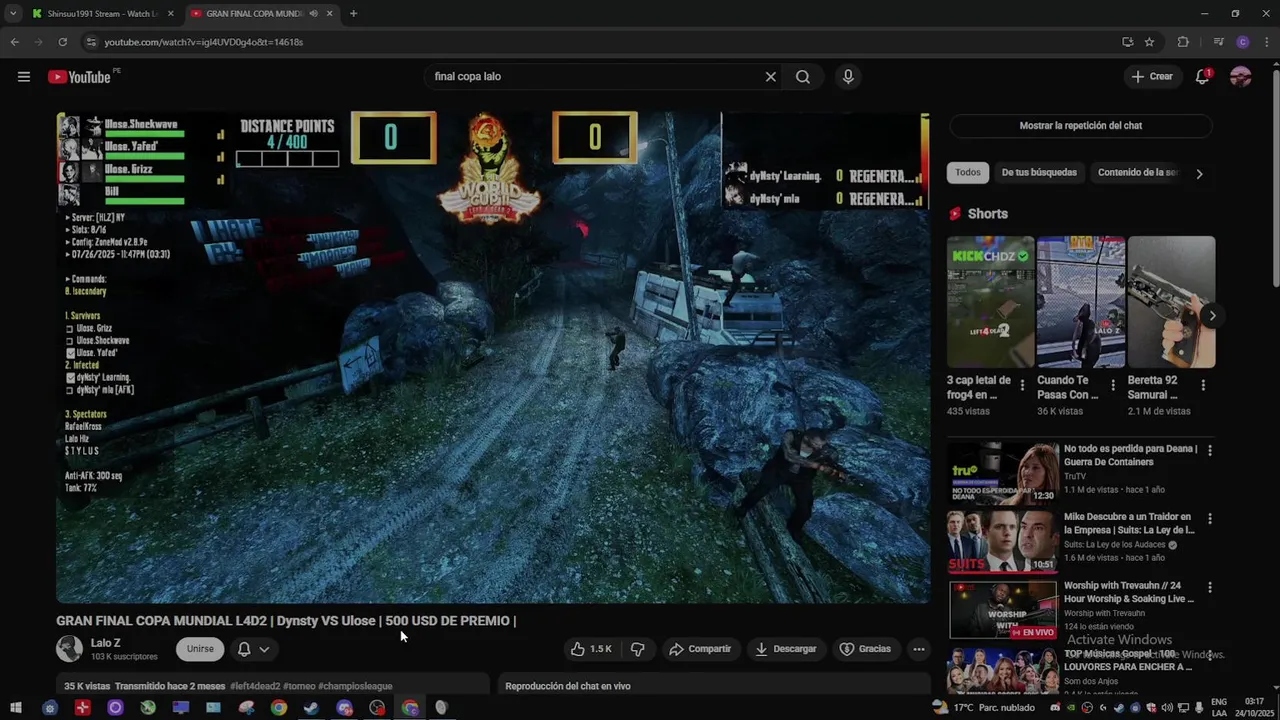The width and height of the screenshot is (1280, 720).
Task: Show next filter chips arrow
Action: (1199, 173)
